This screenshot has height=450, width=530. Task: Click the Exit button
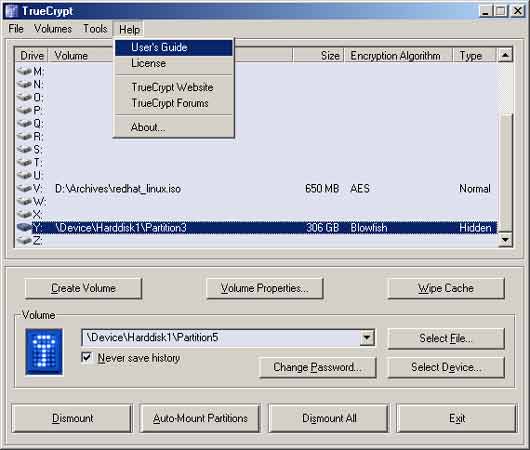pyautogui.click(x=457, y=418)
